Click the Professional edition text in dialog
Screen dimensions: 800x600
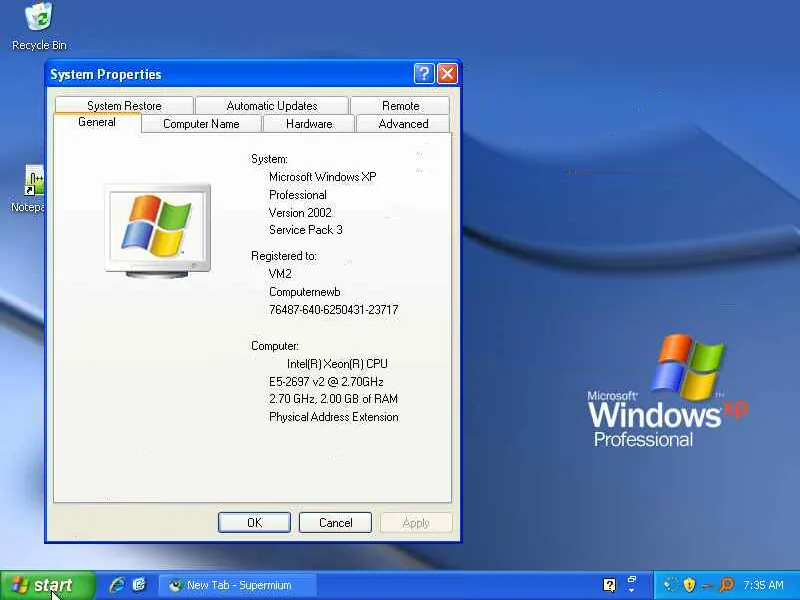pos(297,195)
